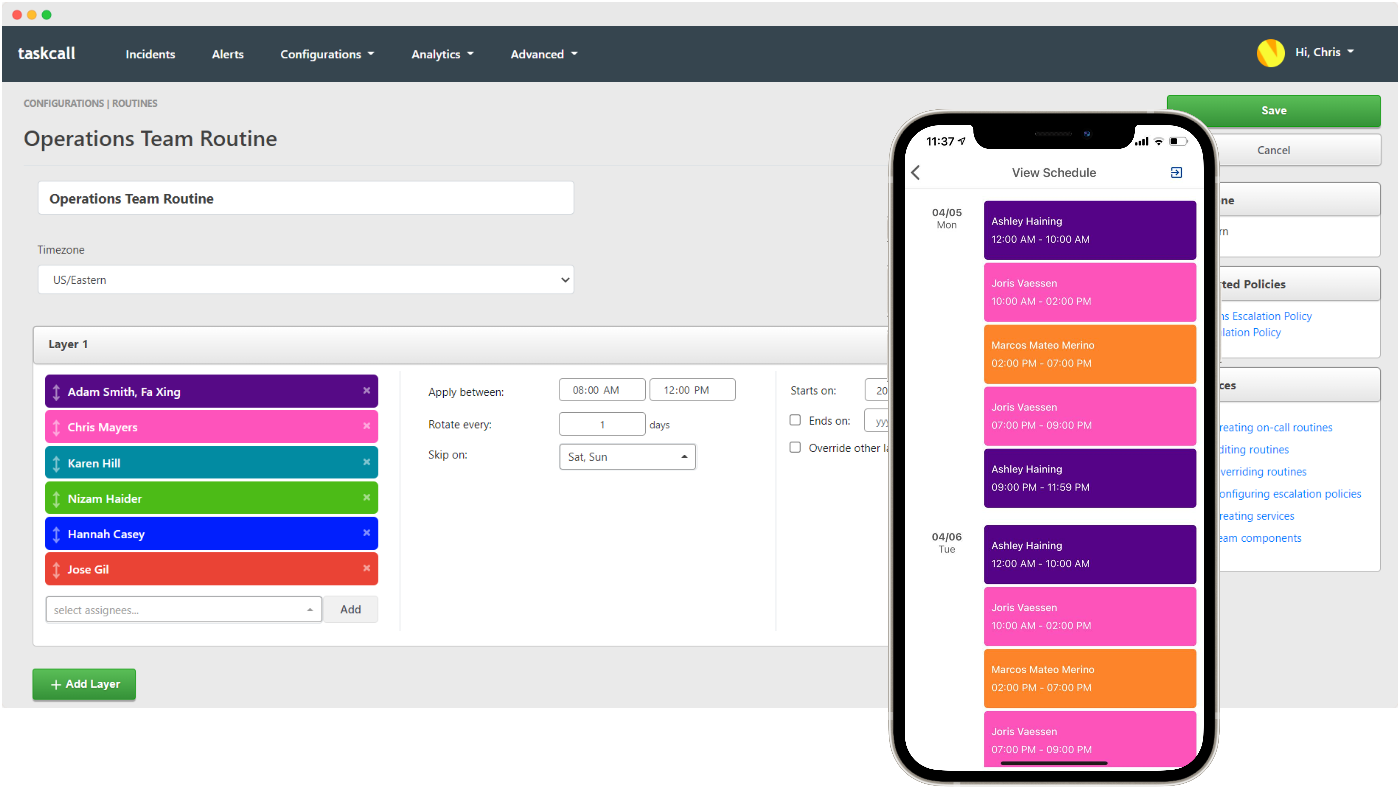
Task: Open the Incidents menu item
Action: (150, 54)
